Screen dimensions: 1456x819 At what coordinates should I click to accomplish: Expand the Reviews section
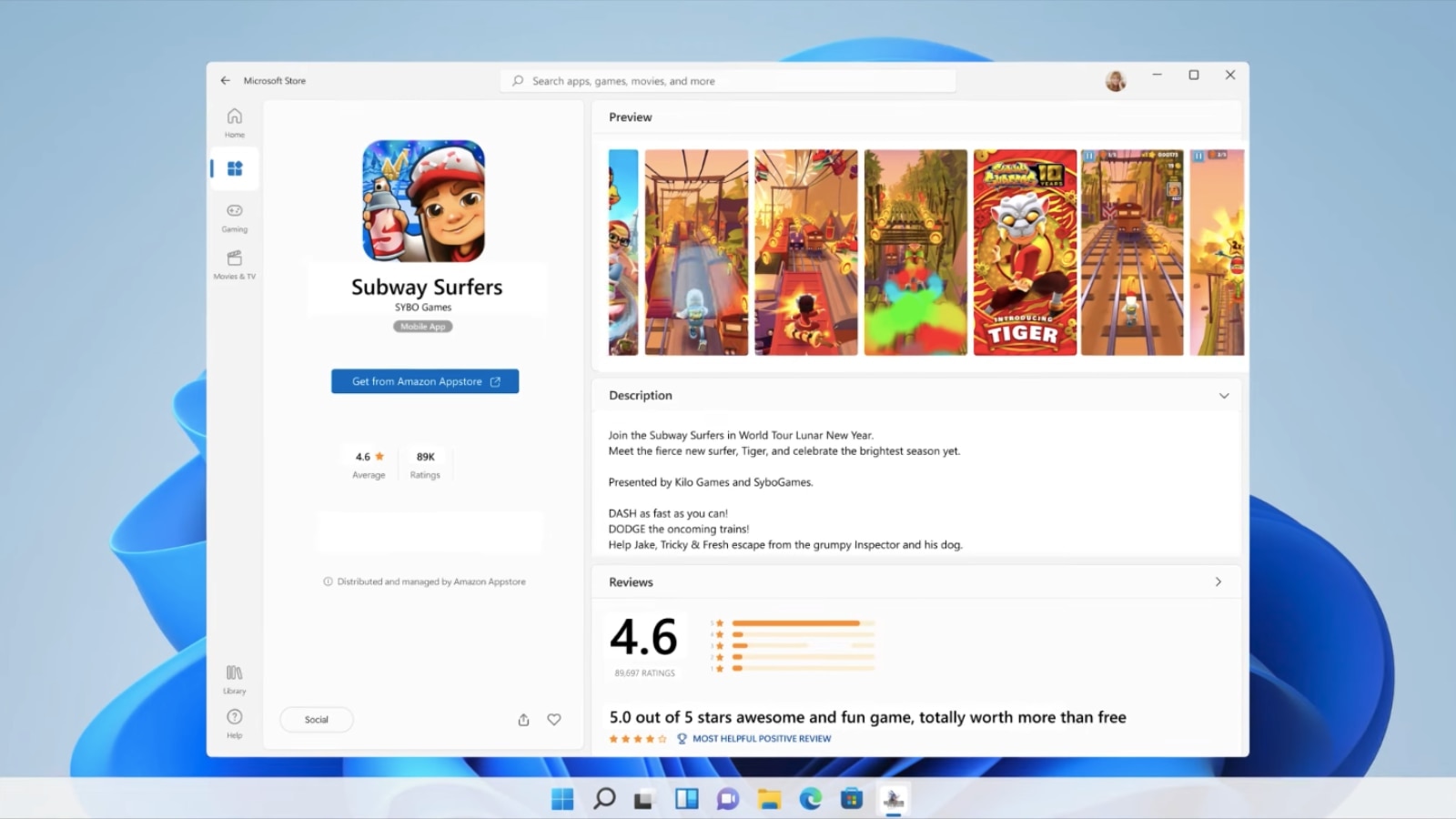pyautogui.click(x=1218, y=581)
